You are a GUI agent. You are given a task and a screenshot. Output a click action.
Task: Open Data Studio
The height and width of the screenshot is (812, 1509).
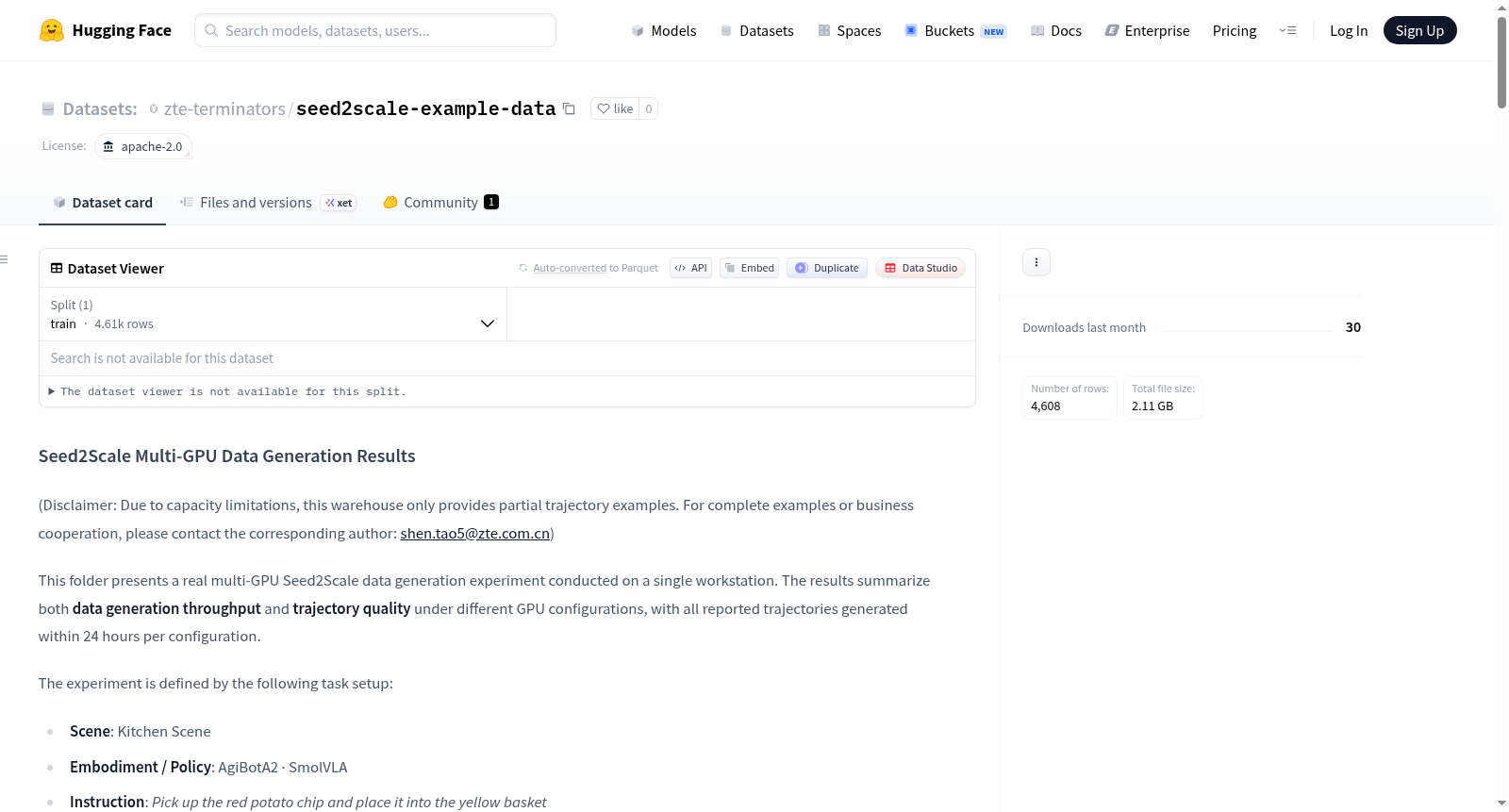click(920, 268)
